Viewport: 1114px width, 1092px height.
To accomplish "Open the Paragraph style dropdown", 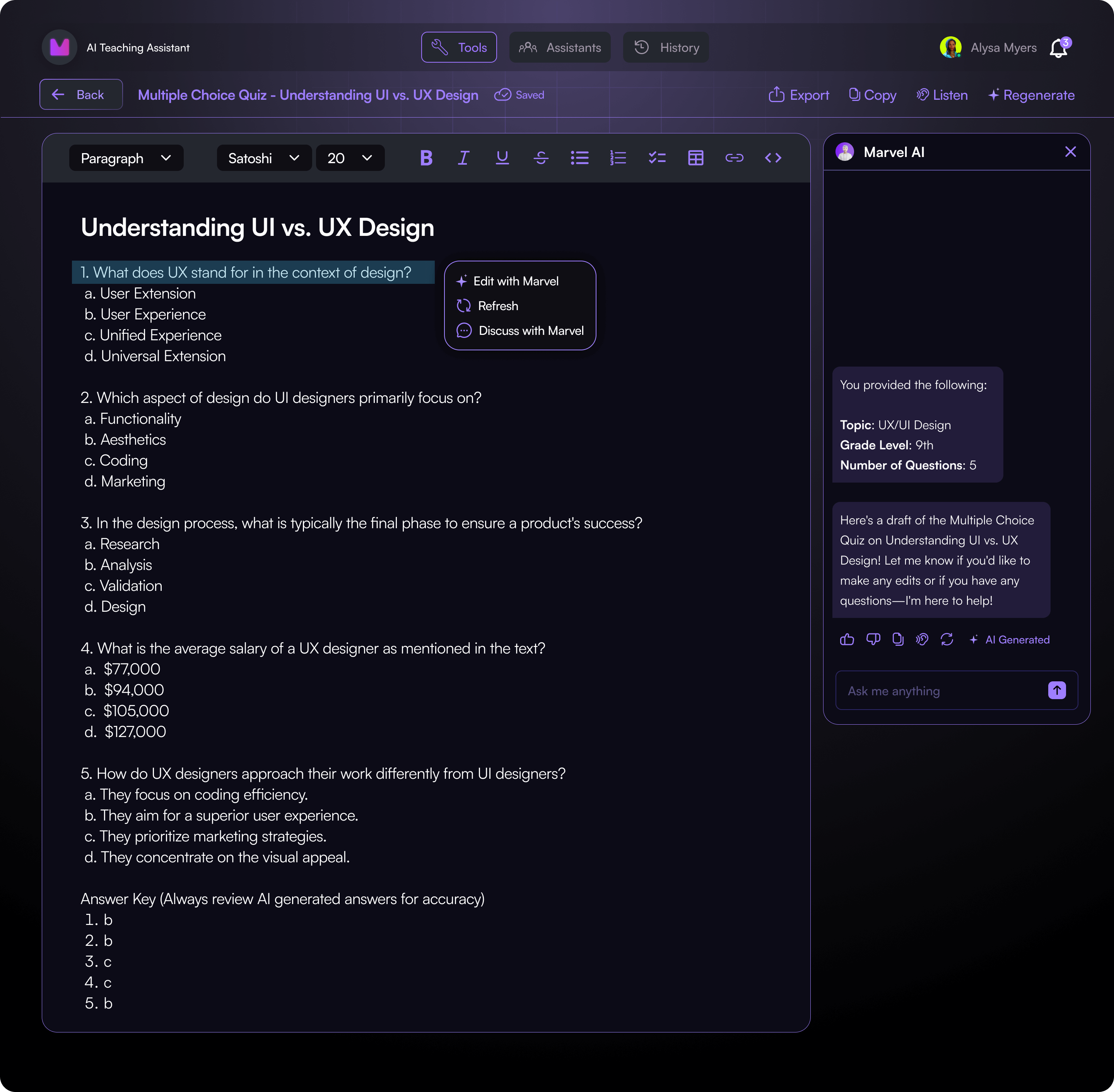I will [126, 158].
